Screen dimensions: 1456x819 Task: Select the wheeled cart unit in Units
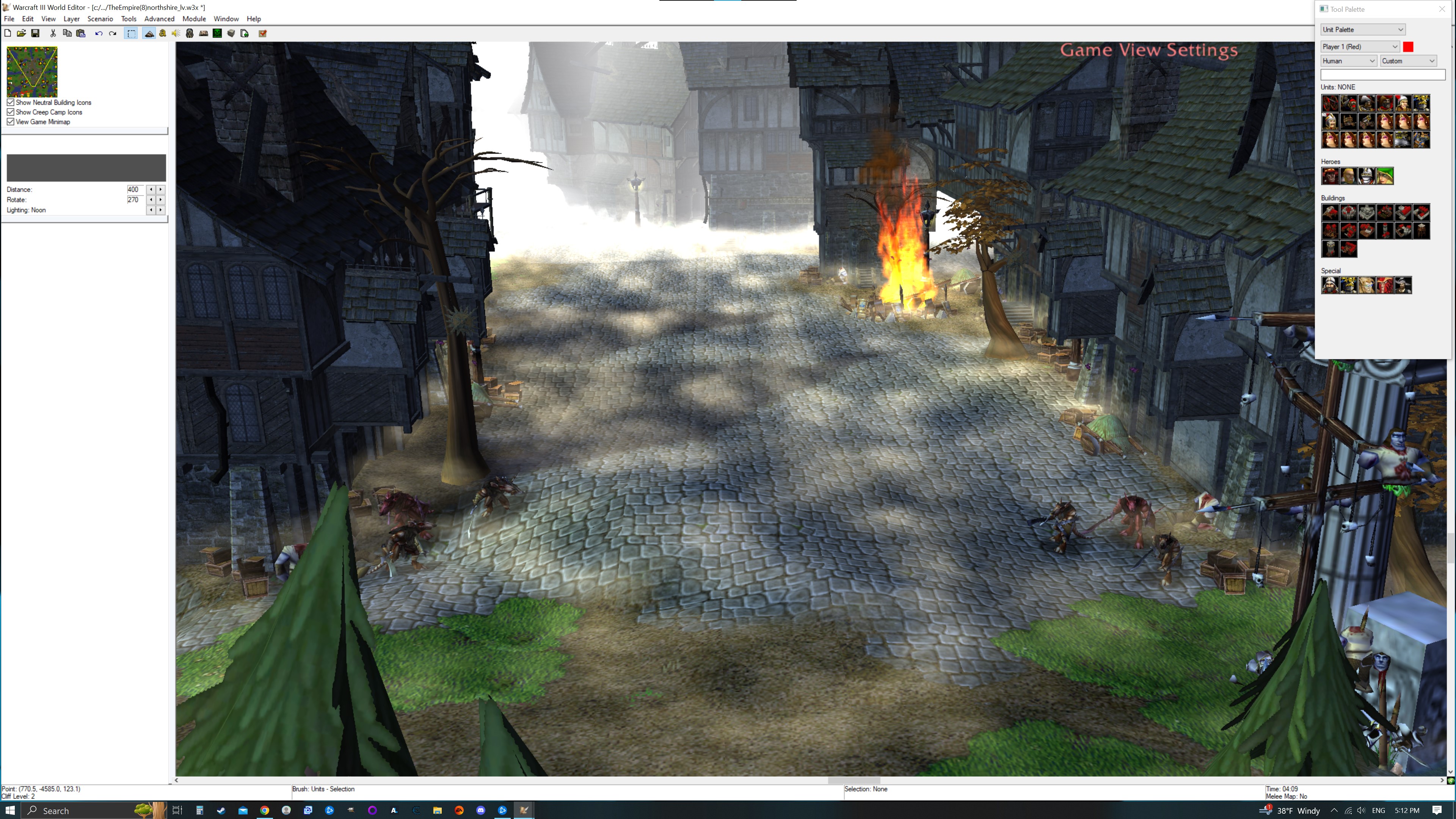tap(1330, 103)
